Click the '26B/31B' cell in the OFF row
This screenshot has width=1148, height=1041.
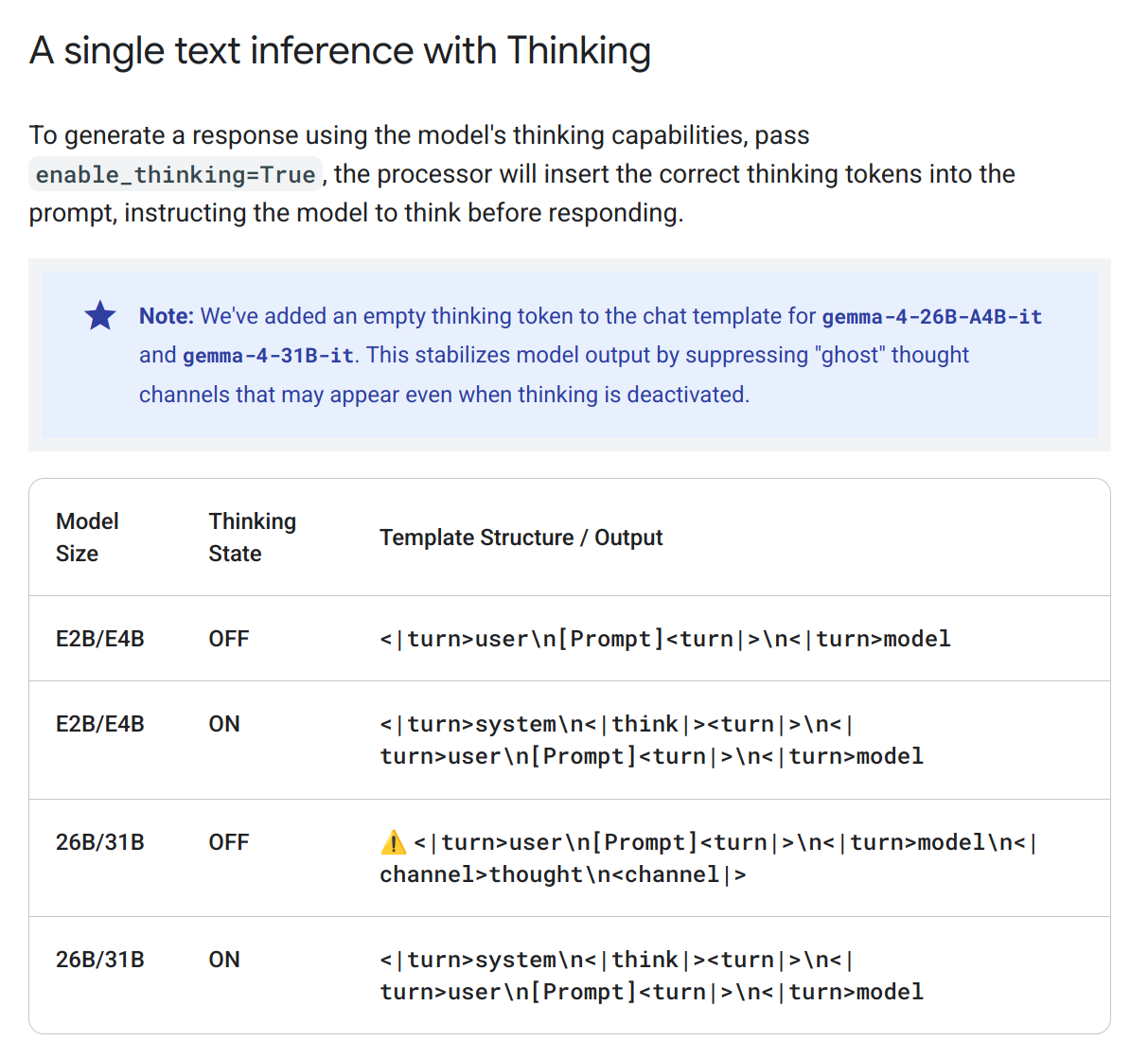click(x=100, y=842)
